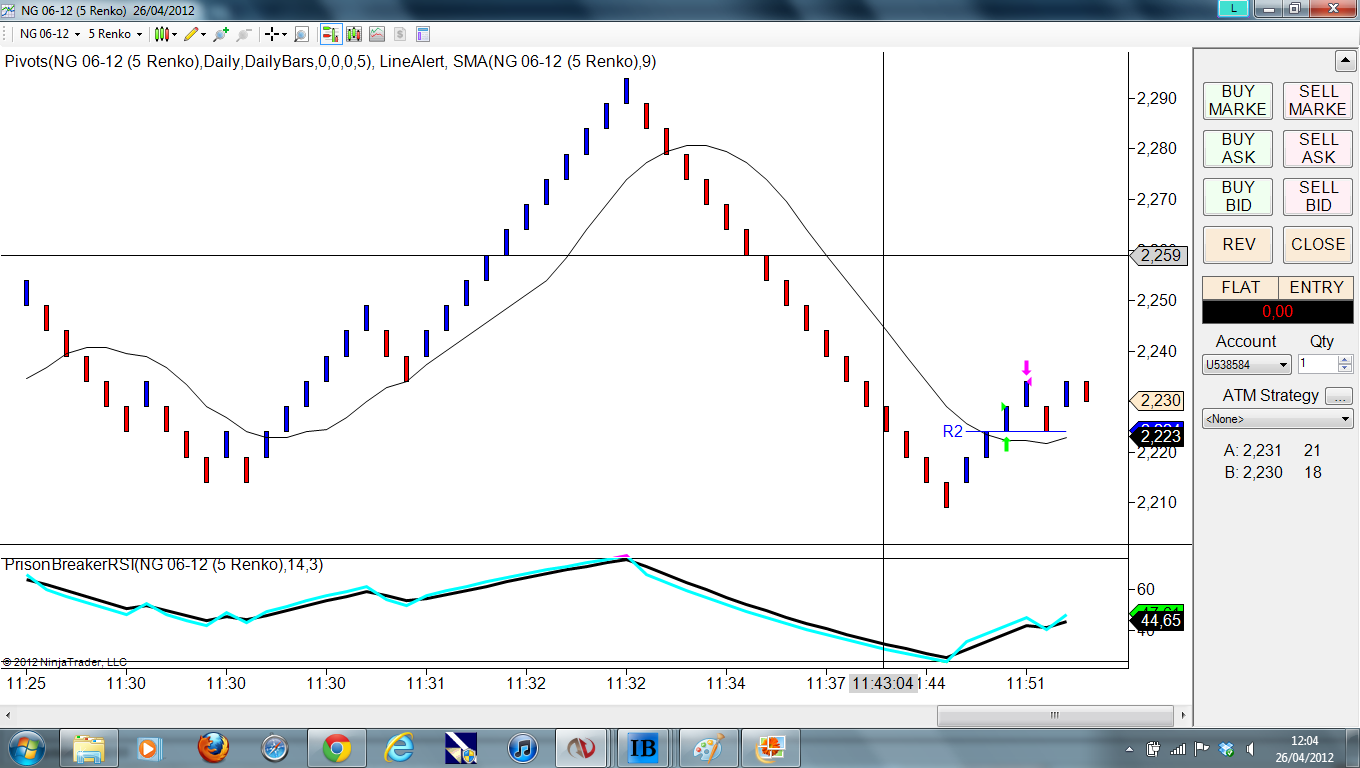Open the ATM Strategy None dropdown
Image resolution: width=1360 pixels, height=768 pixels.
1278,419
